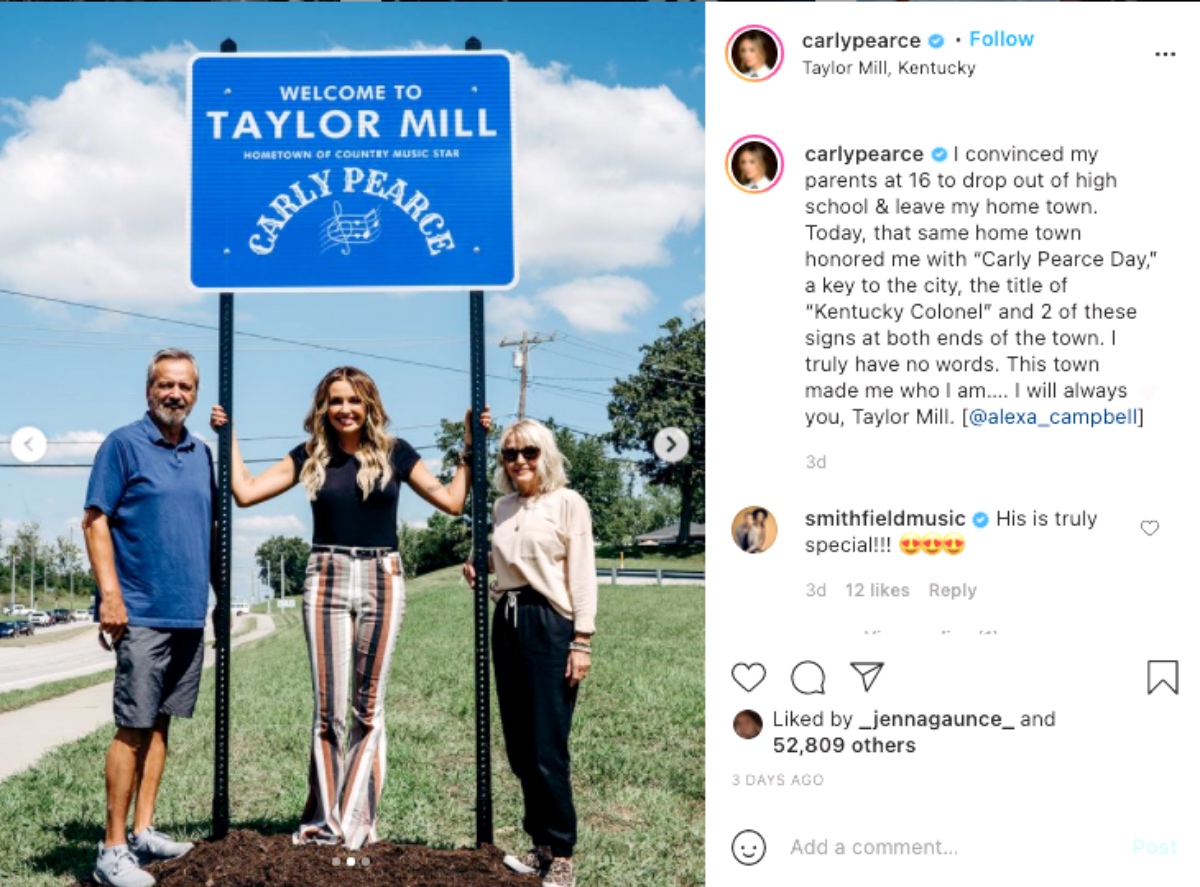Open Taylor Mill, Kentucky location
Image resolution: width=1200 pixels, height=887 pixels.
tap(888, 68)
